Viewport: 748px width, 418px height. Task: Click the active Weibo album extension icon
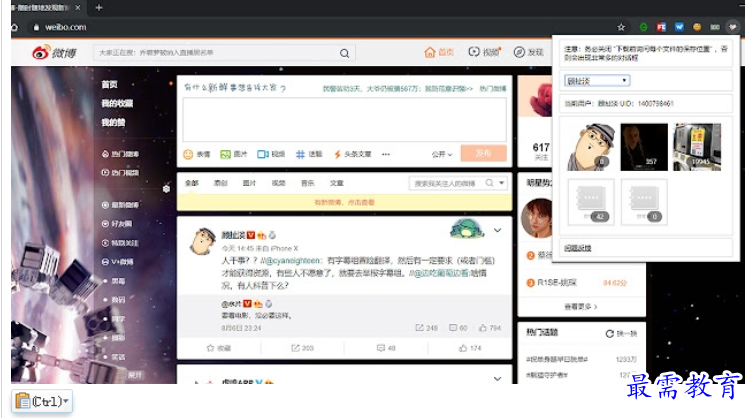(x=732, y=27)
